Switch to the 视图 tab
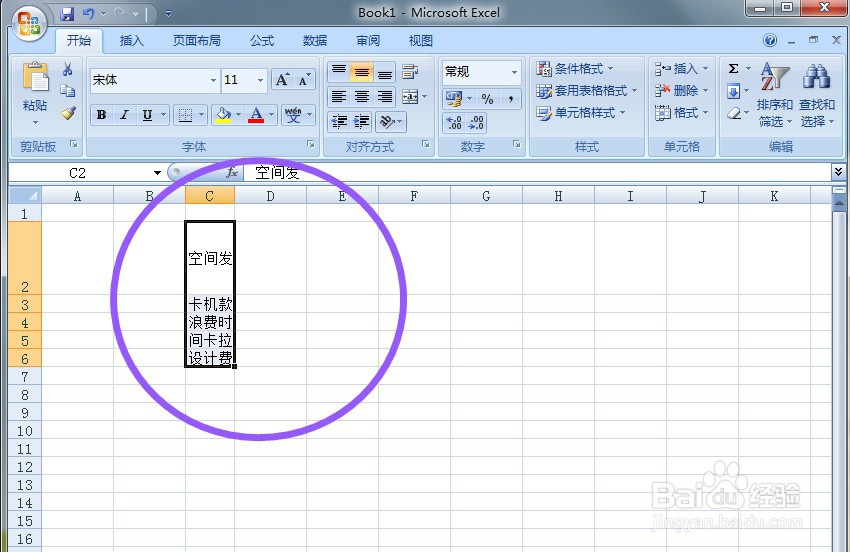 click(x=420, y=41)
